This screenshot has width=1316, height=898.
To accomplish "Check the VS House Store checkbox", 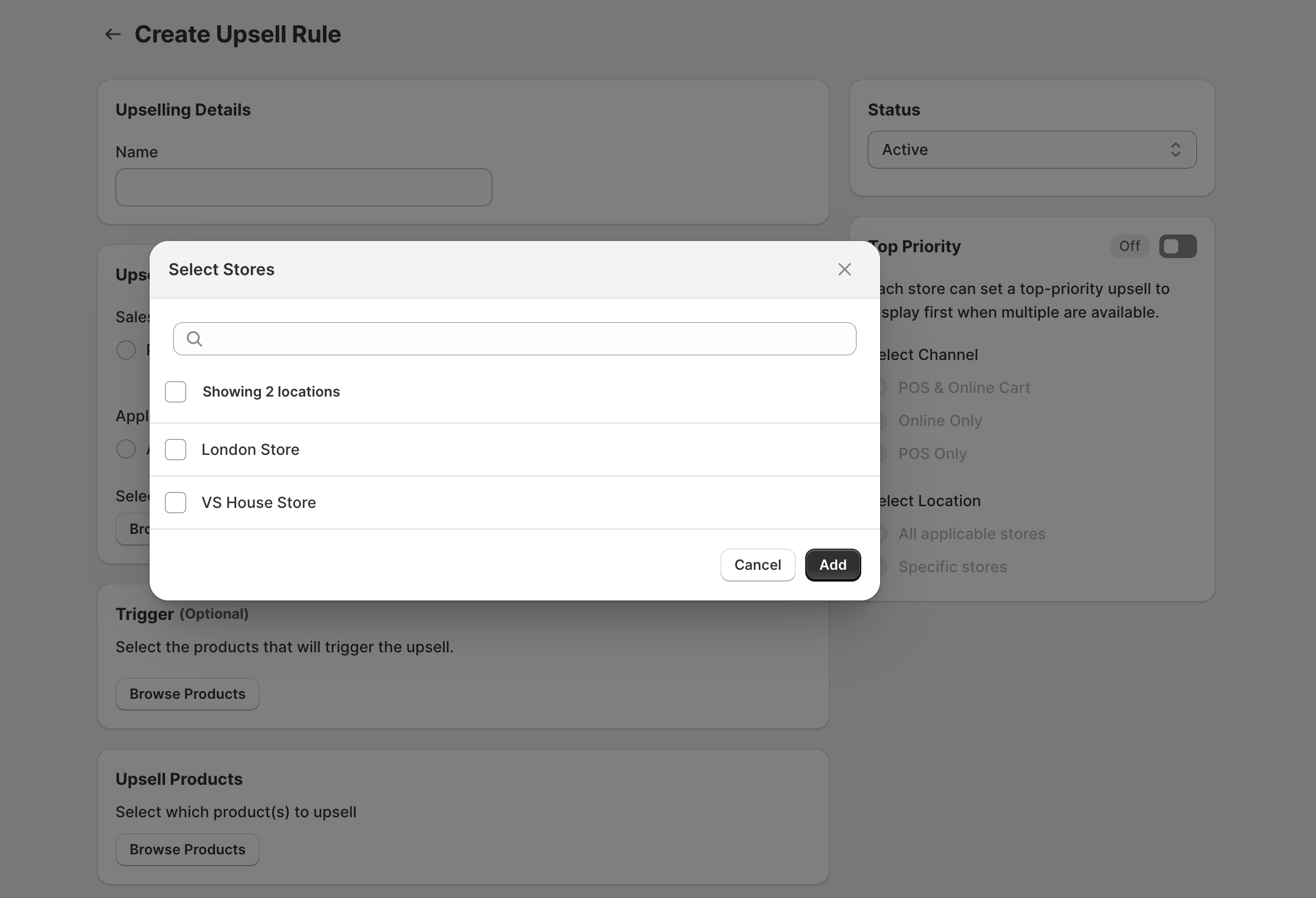I will [x=175, y=502].
